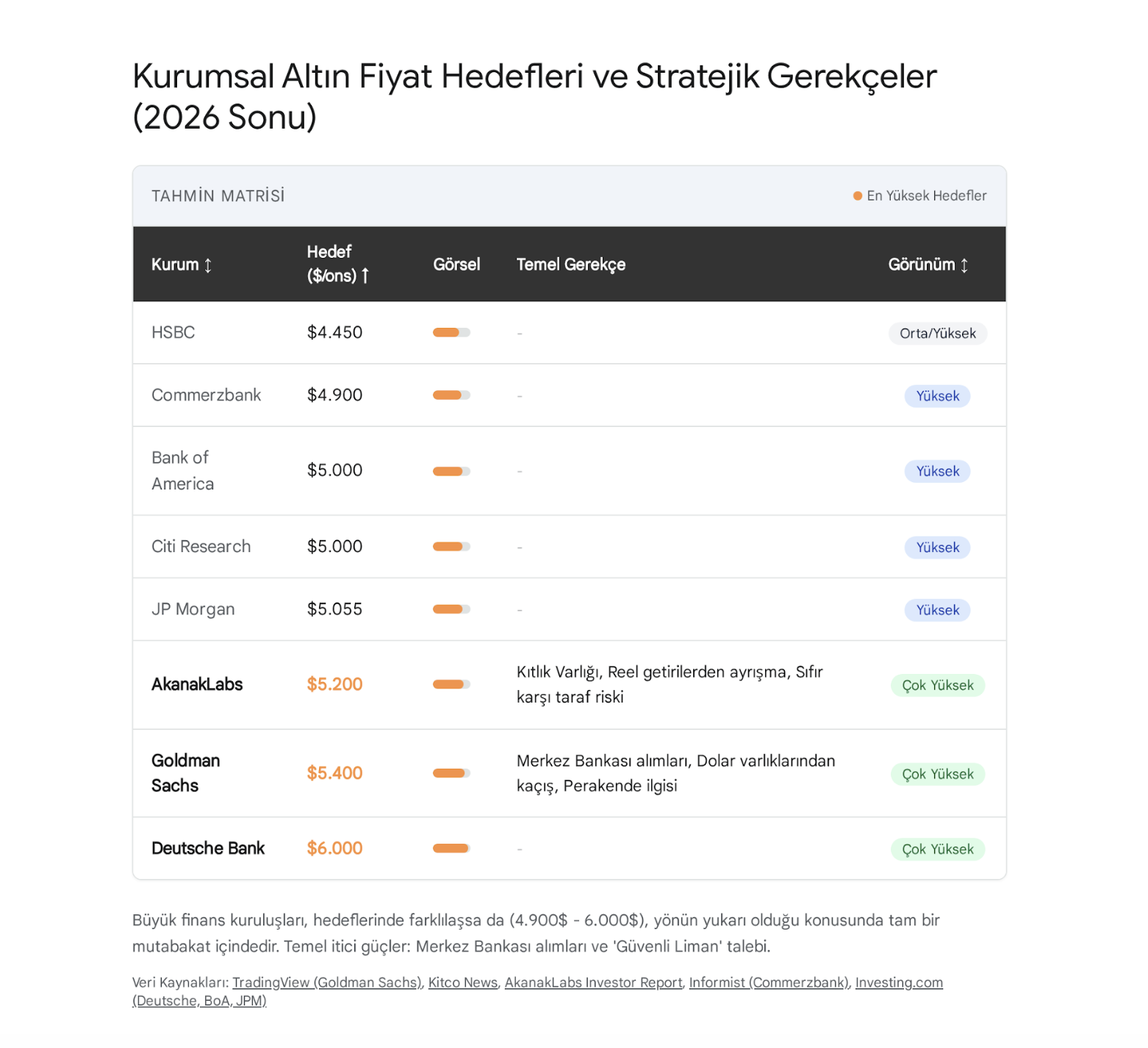Viewport: 1148px width, 1048px height.
Task: Open TradingView (Goldman Sachs) source link
Action: pyautogui.click(x=327, y=983)
